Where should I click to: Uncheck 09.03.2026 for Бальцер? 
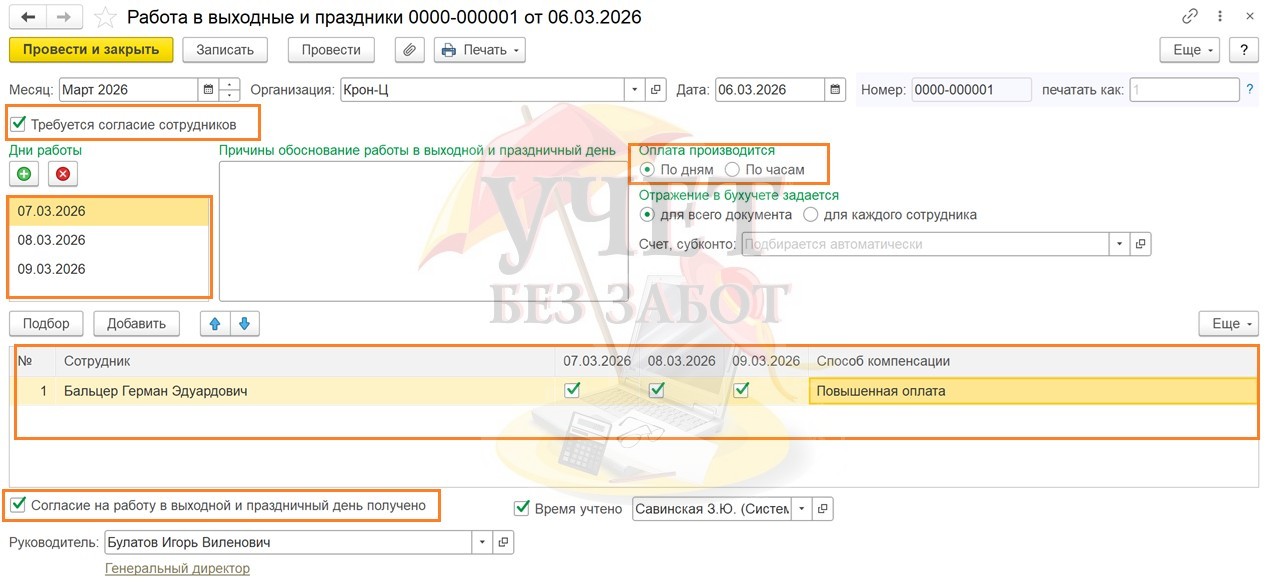[741, 391]
